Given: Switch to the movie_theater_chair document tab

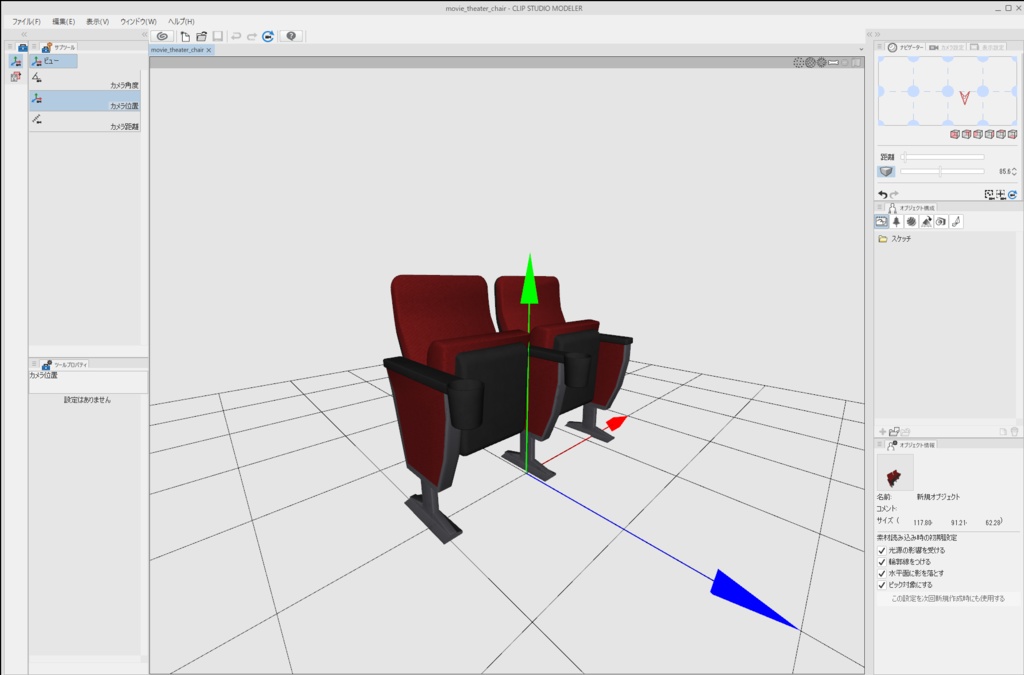Looking at the screenshot, I should pyautogui.click(x=177, y=50).
